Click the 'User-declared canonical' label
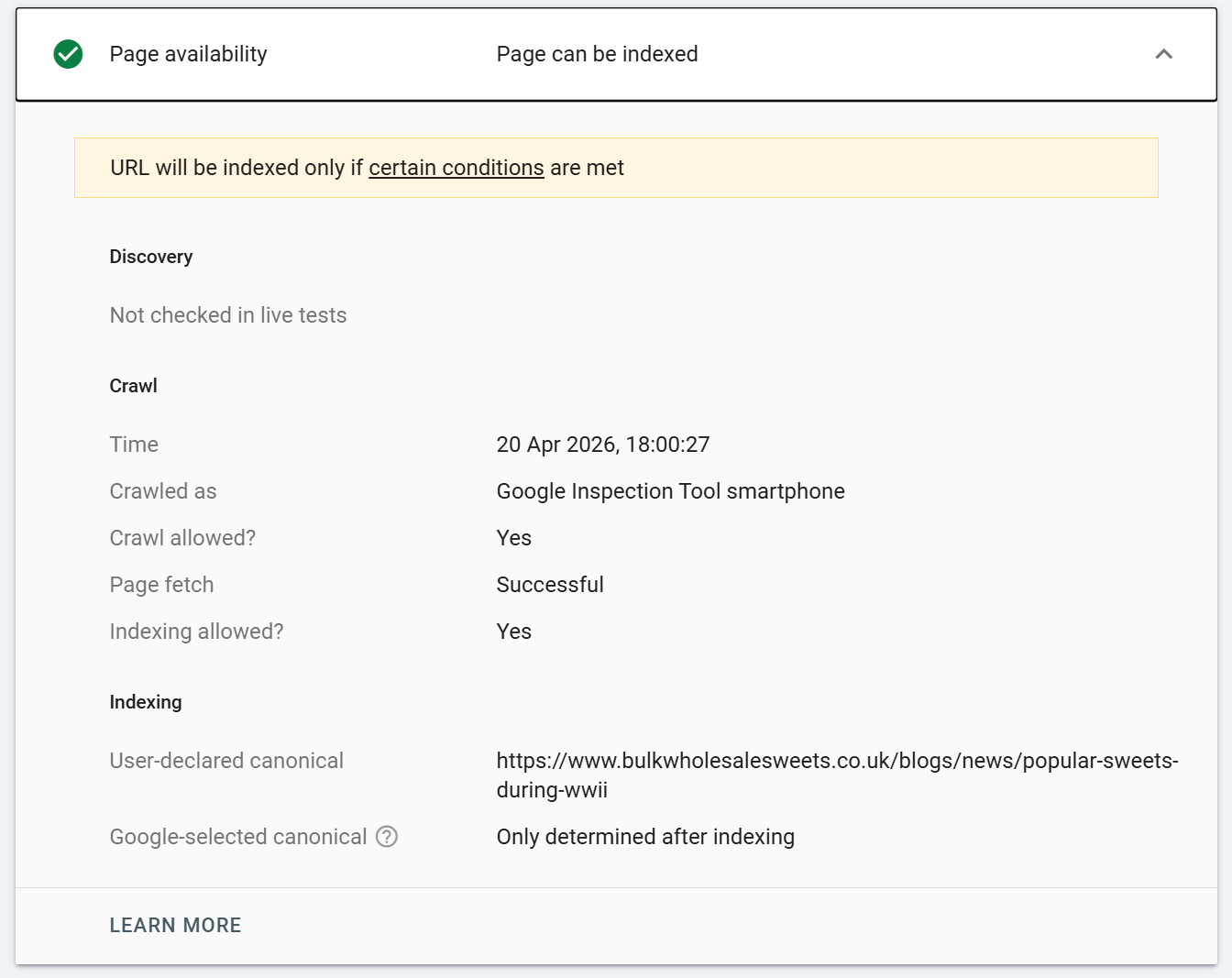This screenshot has height=978, width=1232. (226, 761)
